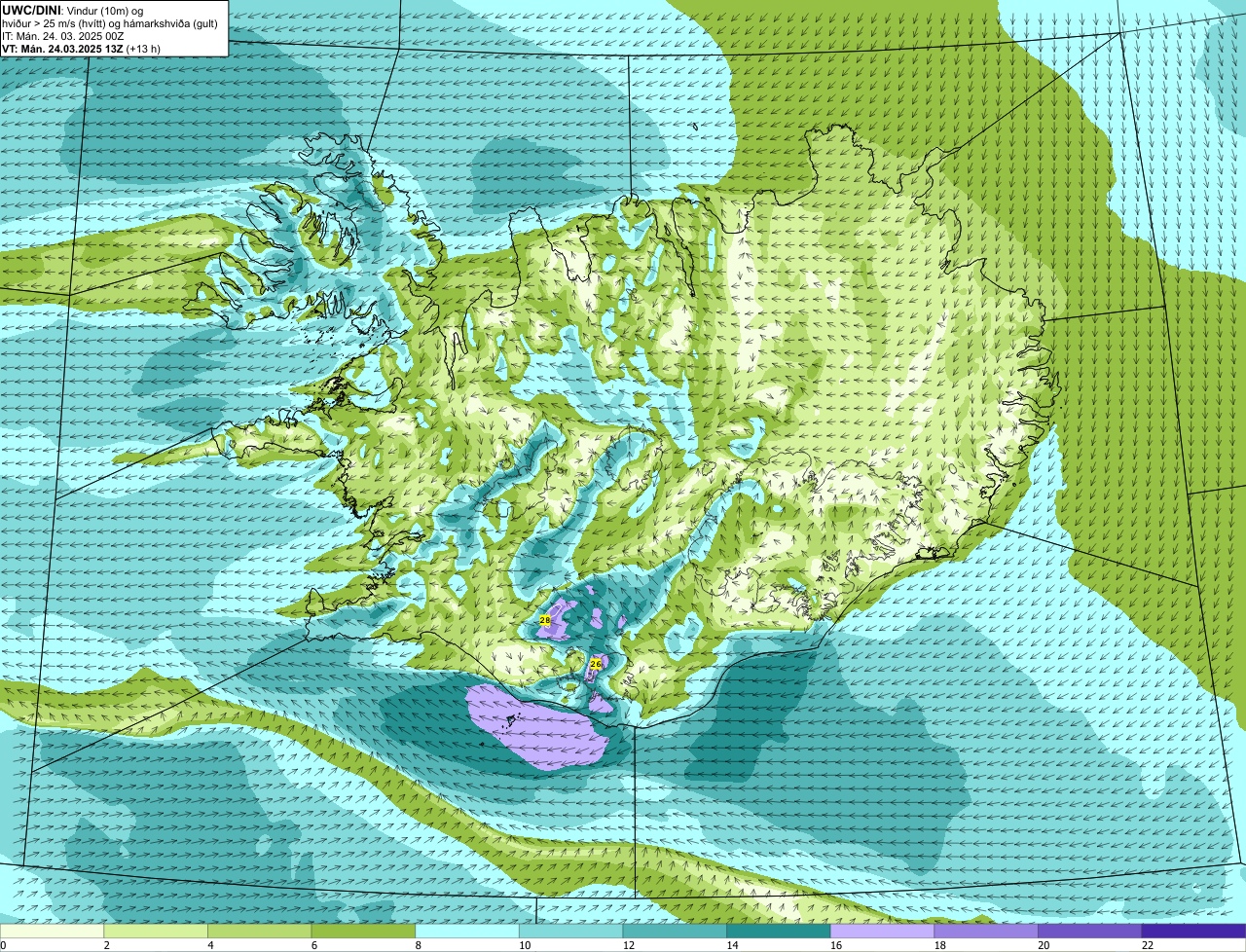This screenshot has height=952, width=1246.
Task: Click the "VT: Mán. 24.03.2025 13Z" line
Action: pos(62,49)
